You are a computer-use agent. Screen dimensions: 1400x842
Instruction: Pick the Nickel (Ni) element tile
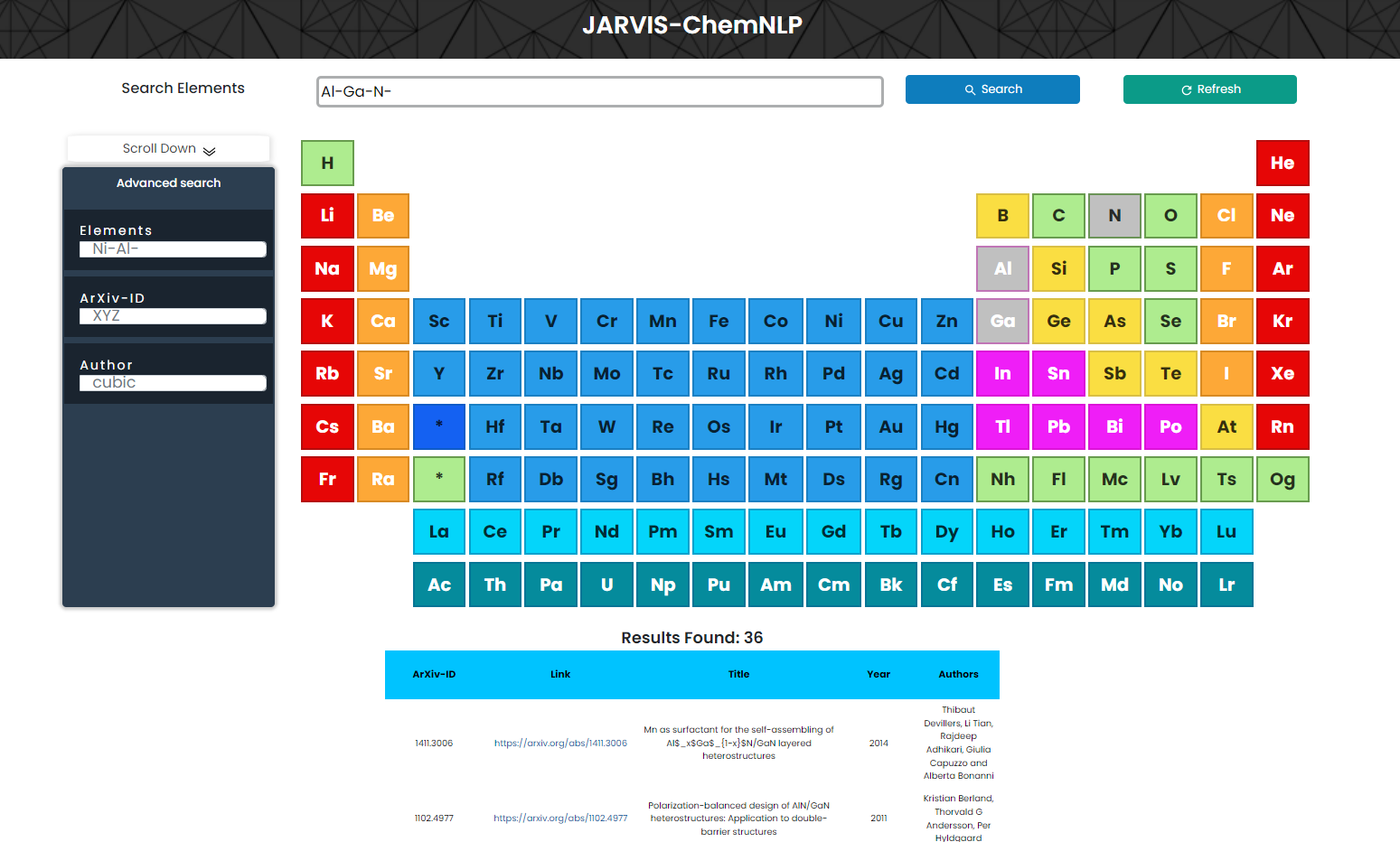833,321
